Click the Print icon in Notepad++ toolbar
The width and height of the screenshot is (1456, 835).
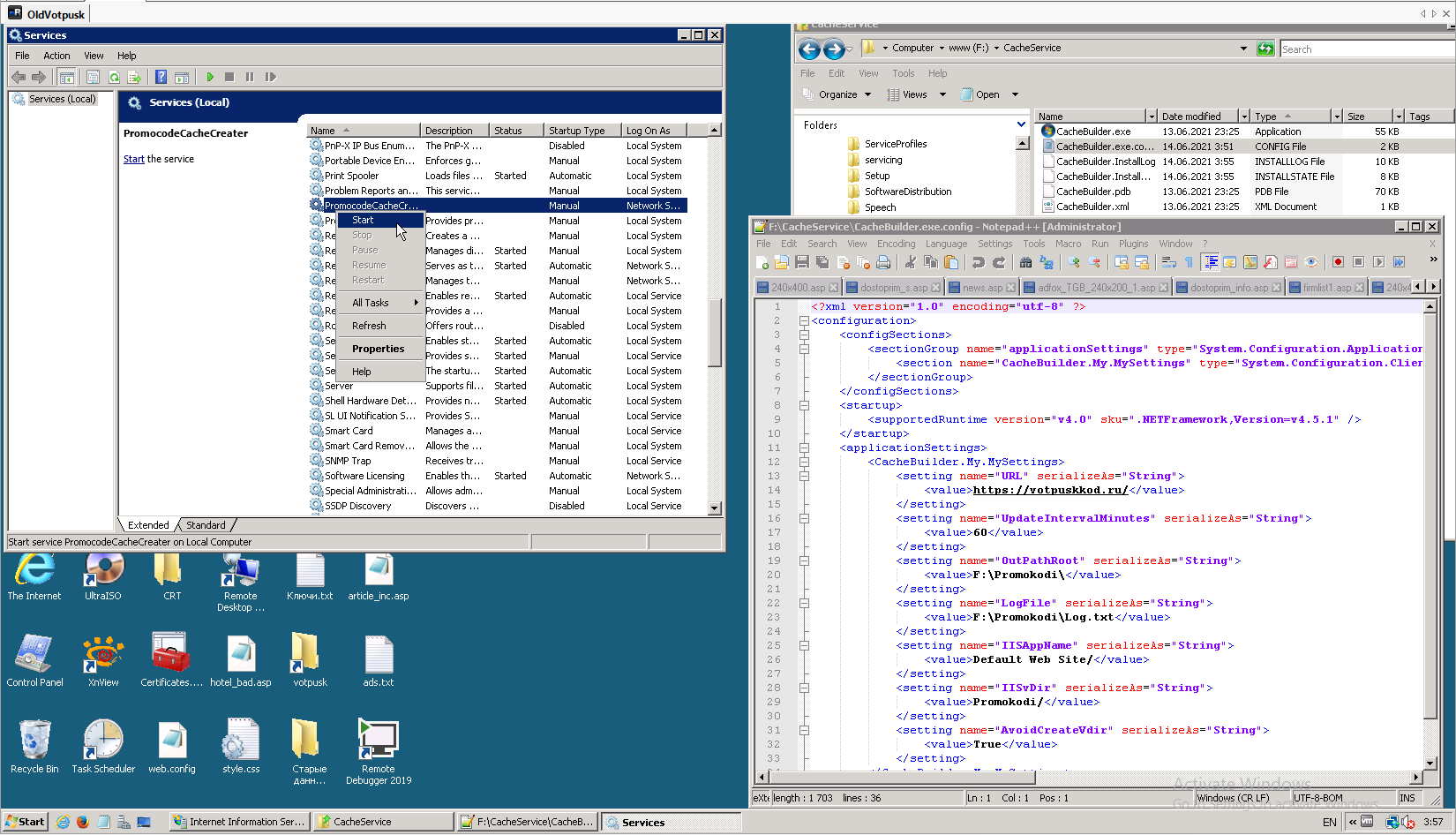[883, 262]
